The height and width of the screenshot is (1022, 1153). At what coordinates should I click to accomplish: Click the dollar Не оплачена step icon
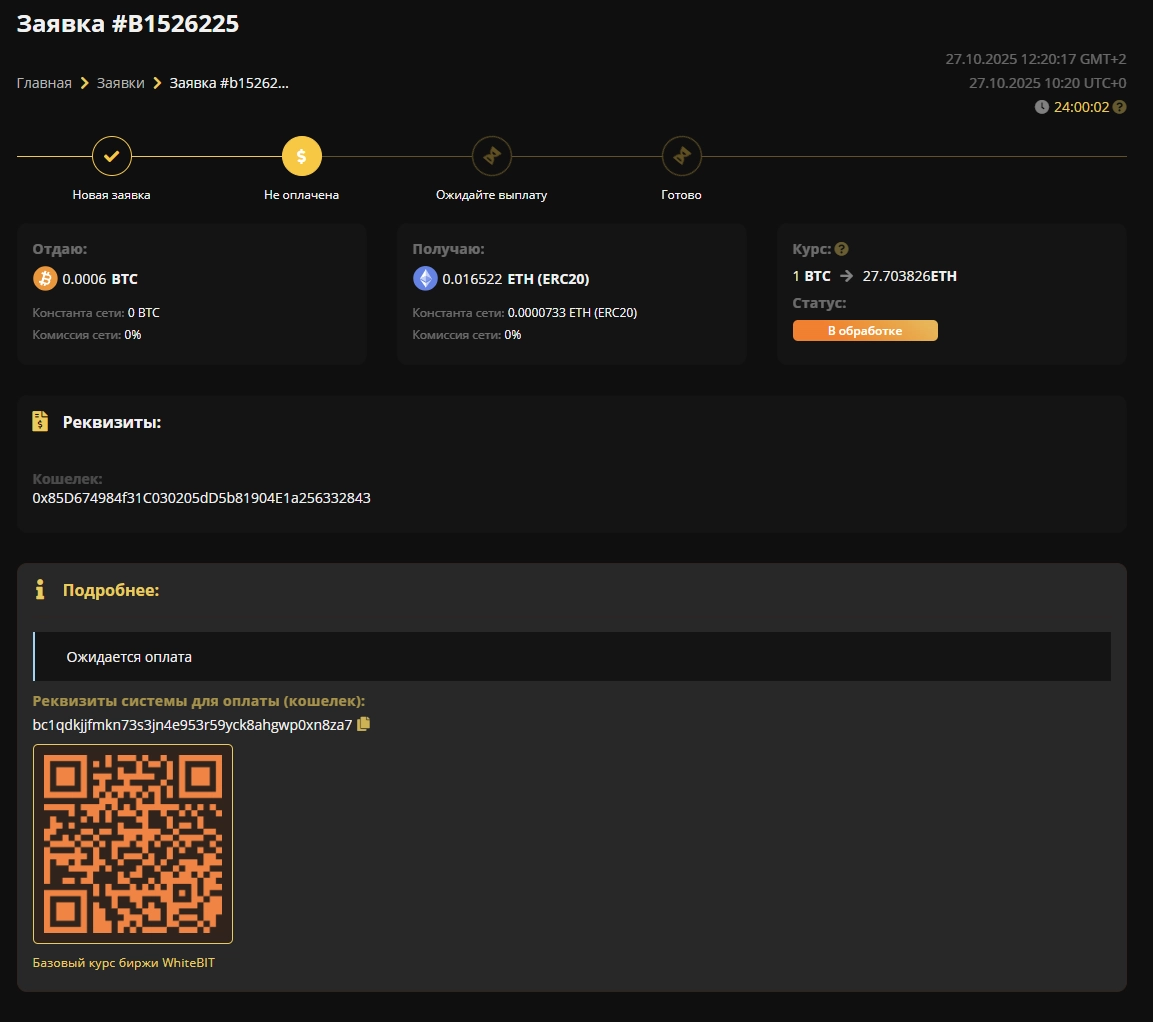coord(301,156)
